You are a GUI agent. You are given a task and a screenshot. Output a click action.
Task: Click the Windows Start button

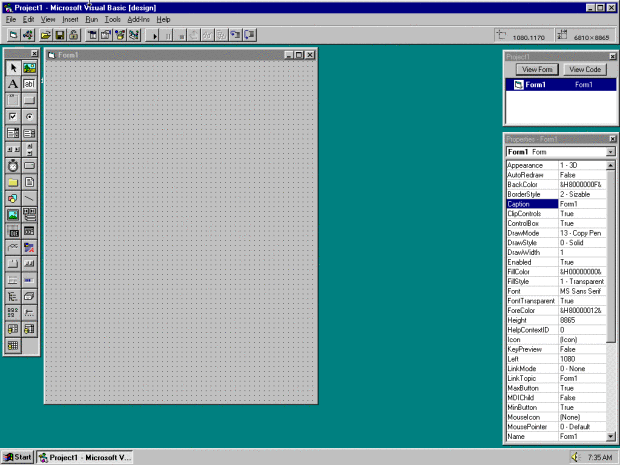18,457
